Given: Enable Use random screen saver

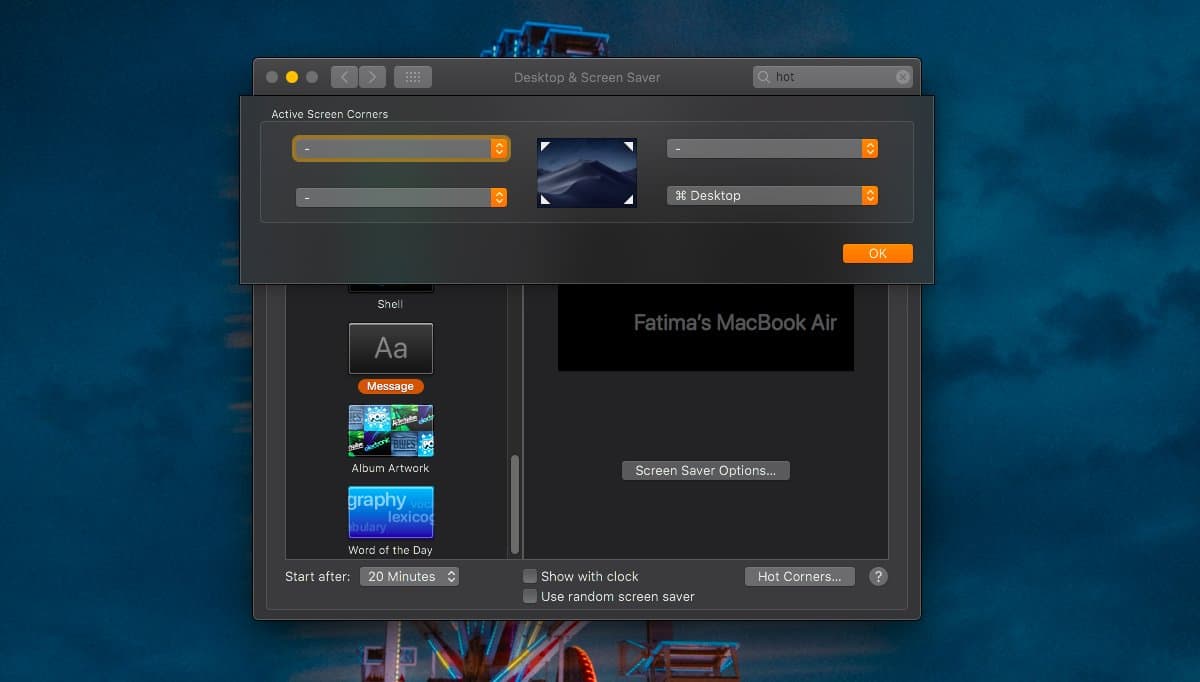Looking at the screenshot, I should pyautogui.click(x=530, y=596).
